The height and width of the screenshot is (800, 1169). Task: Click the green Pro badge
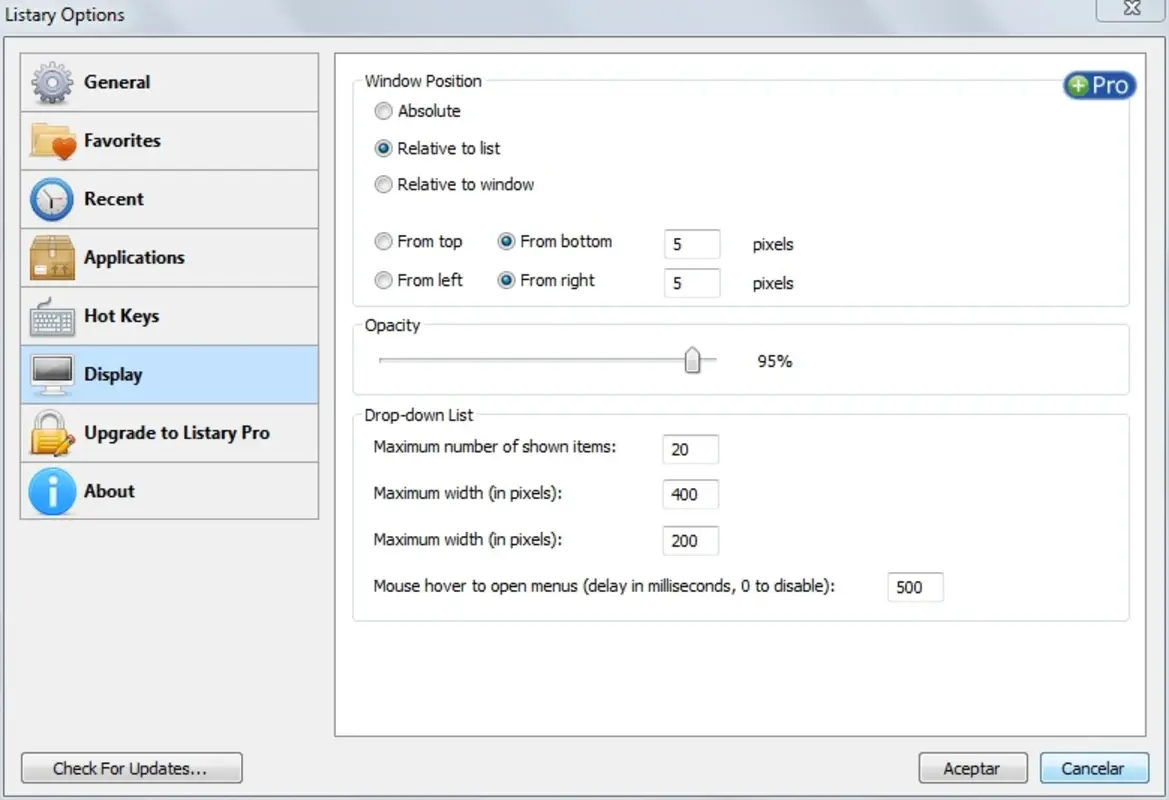coord(1098,85)
